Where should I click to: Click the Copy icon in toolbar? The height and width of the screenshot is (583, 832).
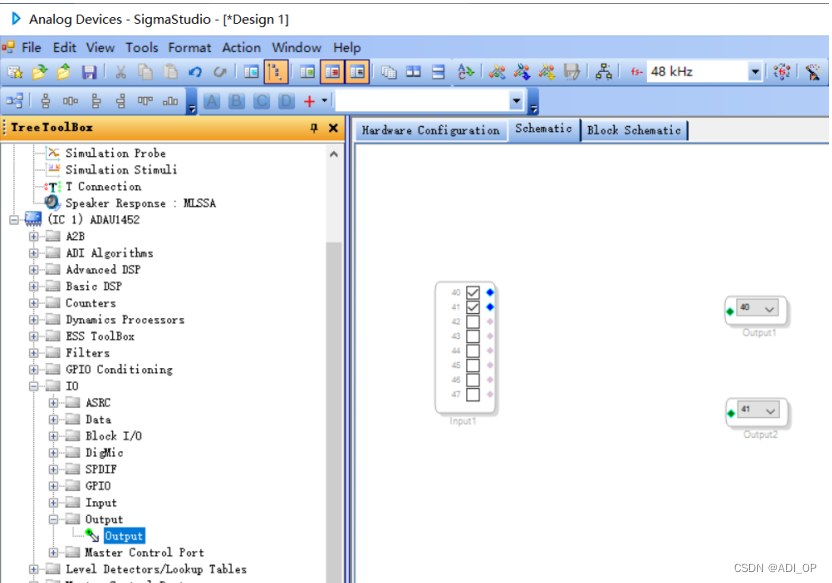145,72
